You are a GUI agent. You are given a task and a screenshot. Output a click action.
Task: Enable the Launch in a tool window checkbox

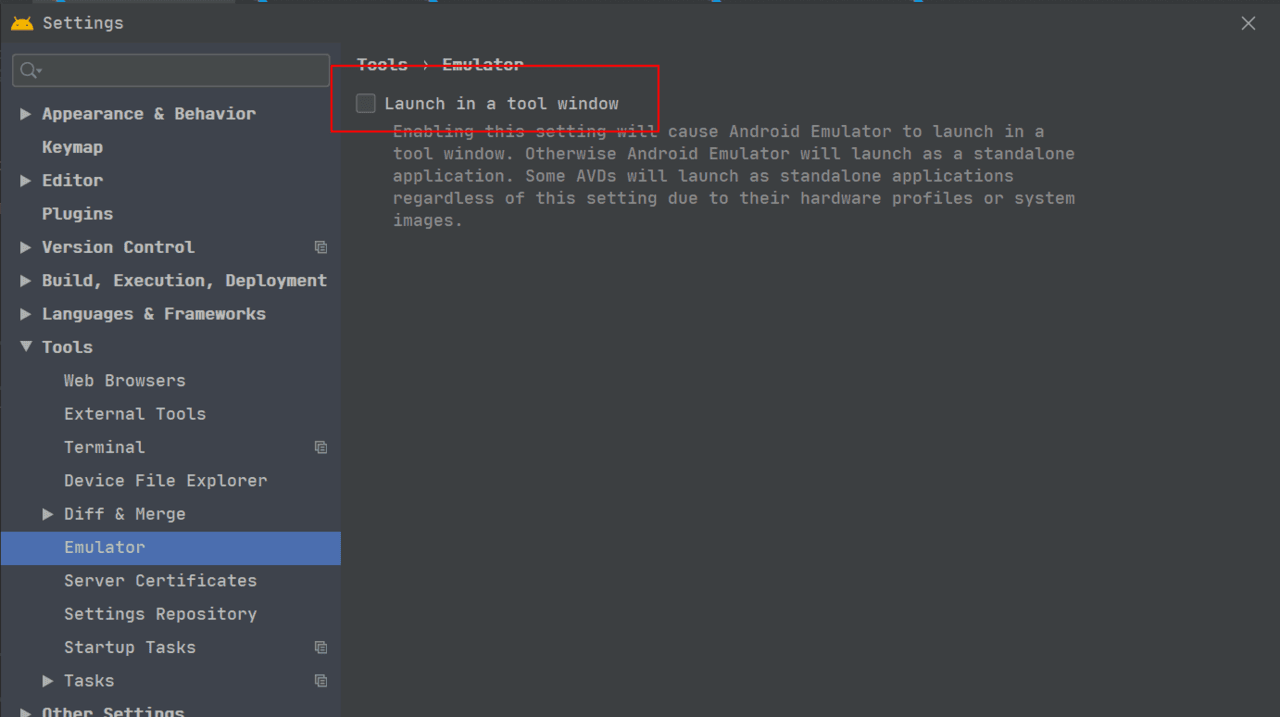pos(366,103)
